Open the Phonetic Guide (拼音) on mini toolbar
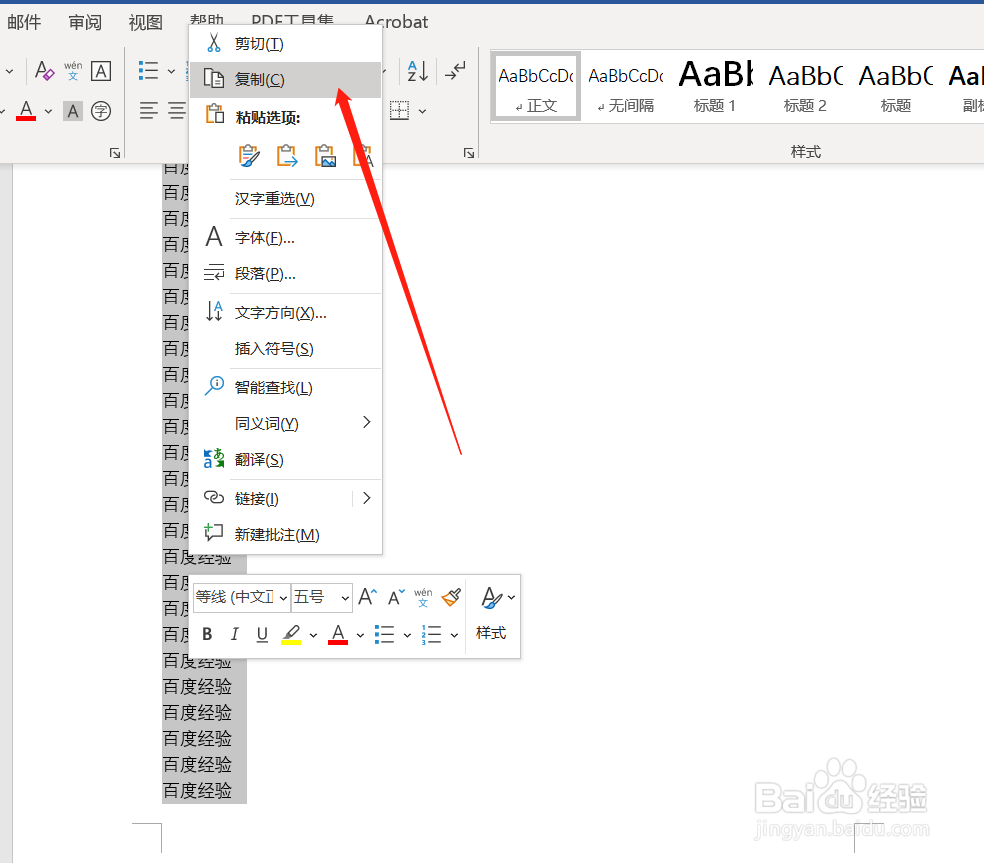Image resolution: width=984 pixels, height=863 pixels. pos(423,597)
